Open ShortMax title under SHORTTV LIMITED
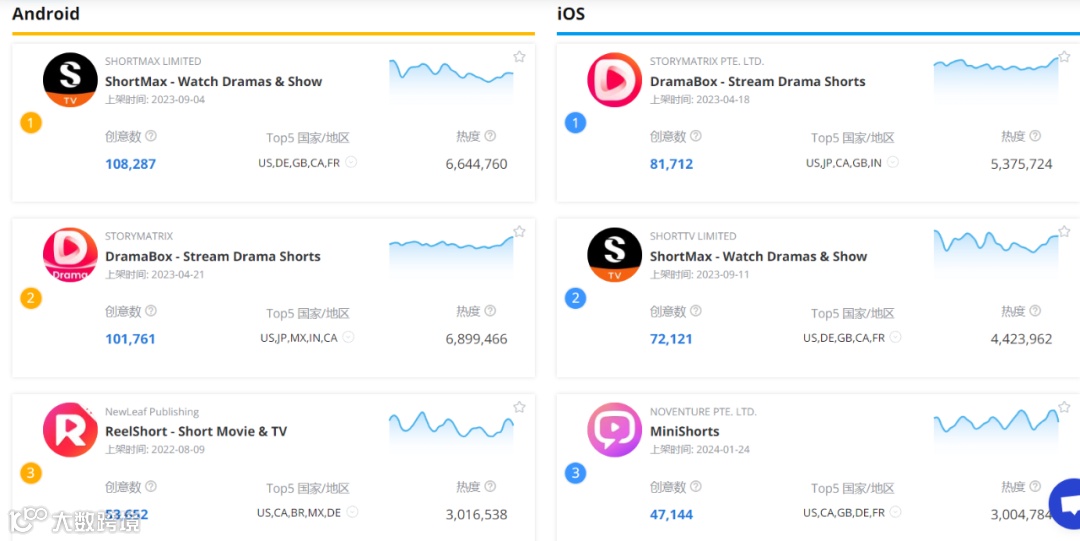1080x541 pixels. [x=758, y=256]
